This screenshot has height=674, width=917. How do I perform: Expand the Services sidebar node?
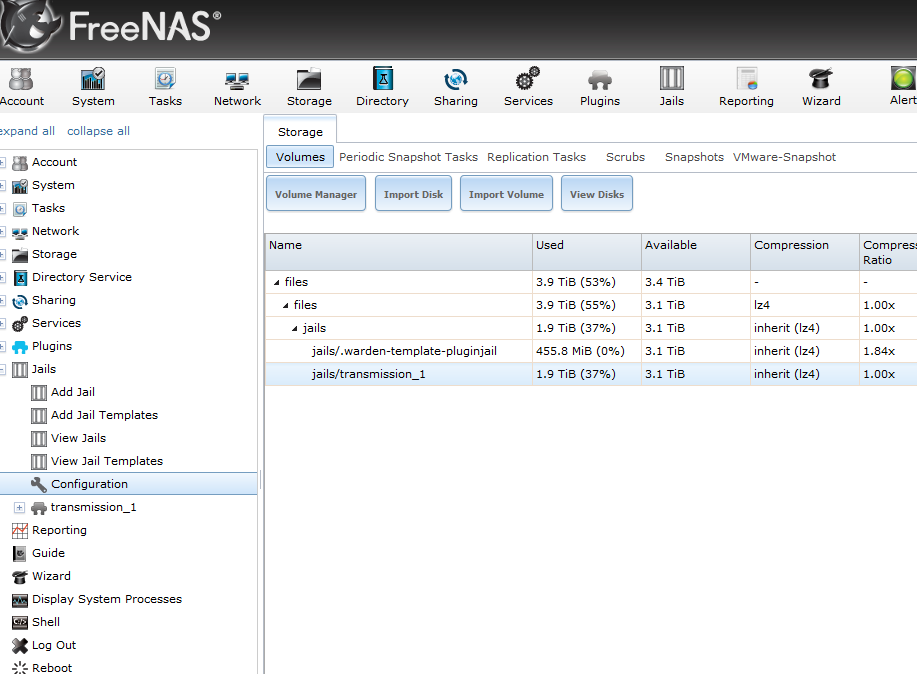click(2, 324)
